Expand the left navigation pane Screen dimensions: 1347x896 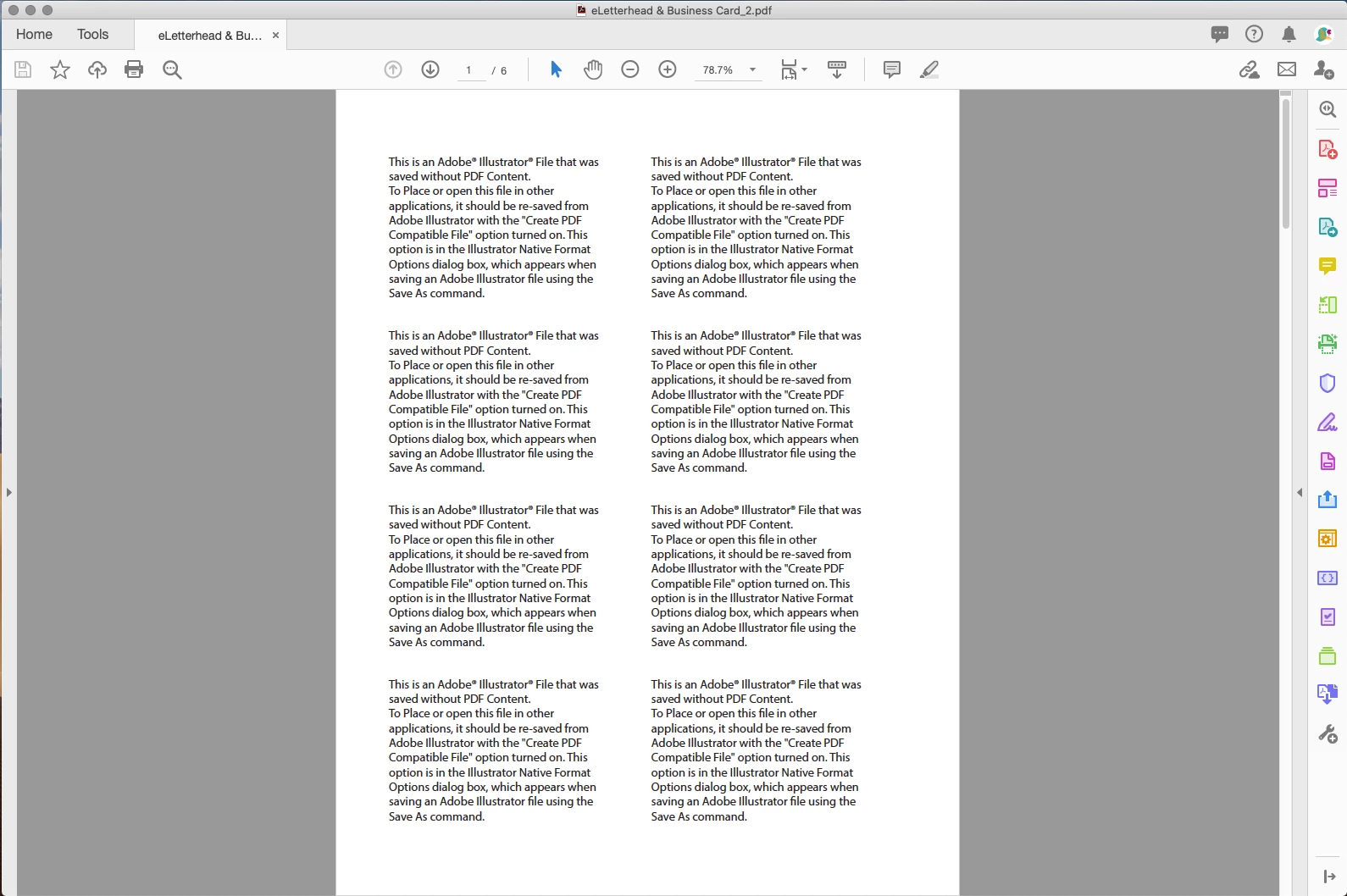coord(8,492)
